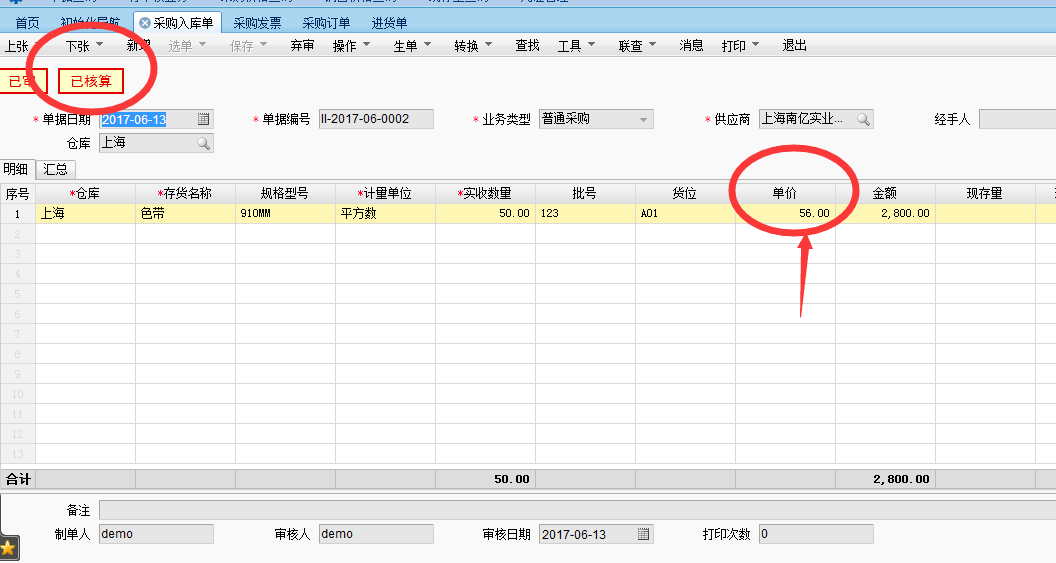Expand the 业务类型 dropdown
Screen dimensions: 1056x563
point(644,119)
